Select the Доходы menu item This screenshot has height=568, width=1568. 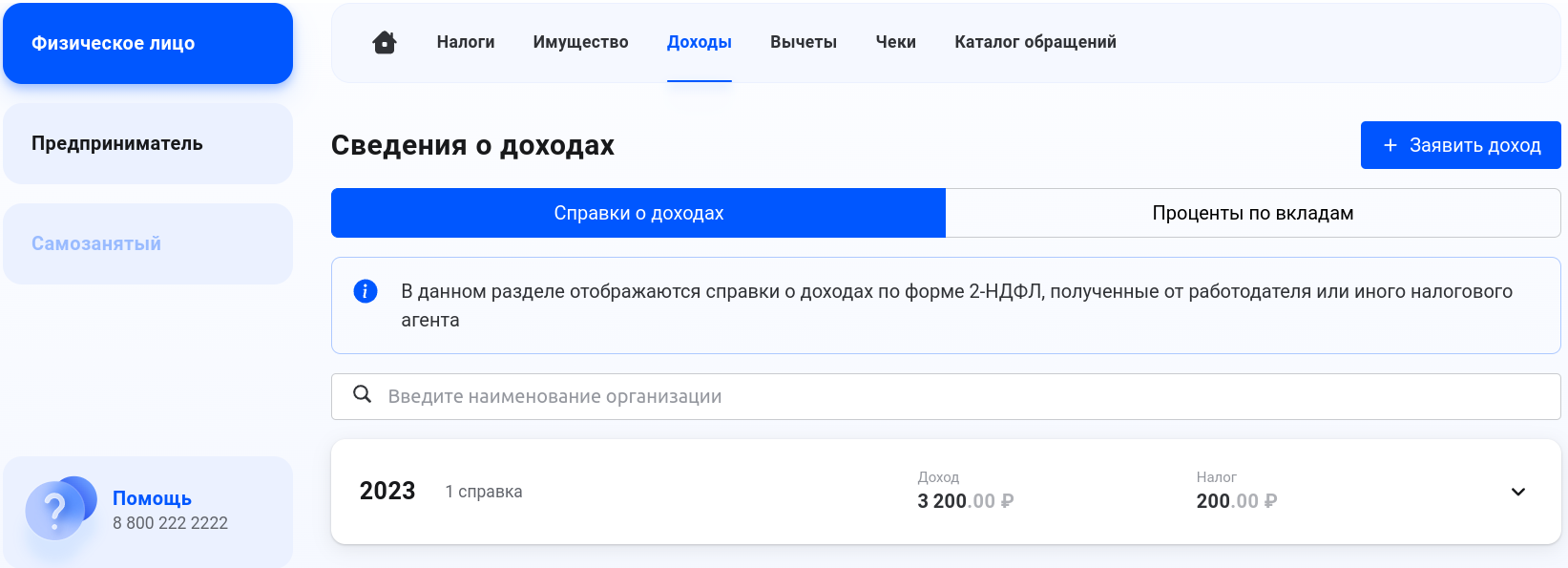click(x=700, y=42)
